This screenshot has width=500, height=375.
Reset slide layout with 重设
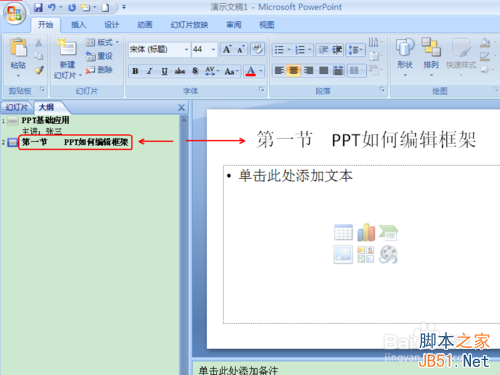[x=100, y=56]
